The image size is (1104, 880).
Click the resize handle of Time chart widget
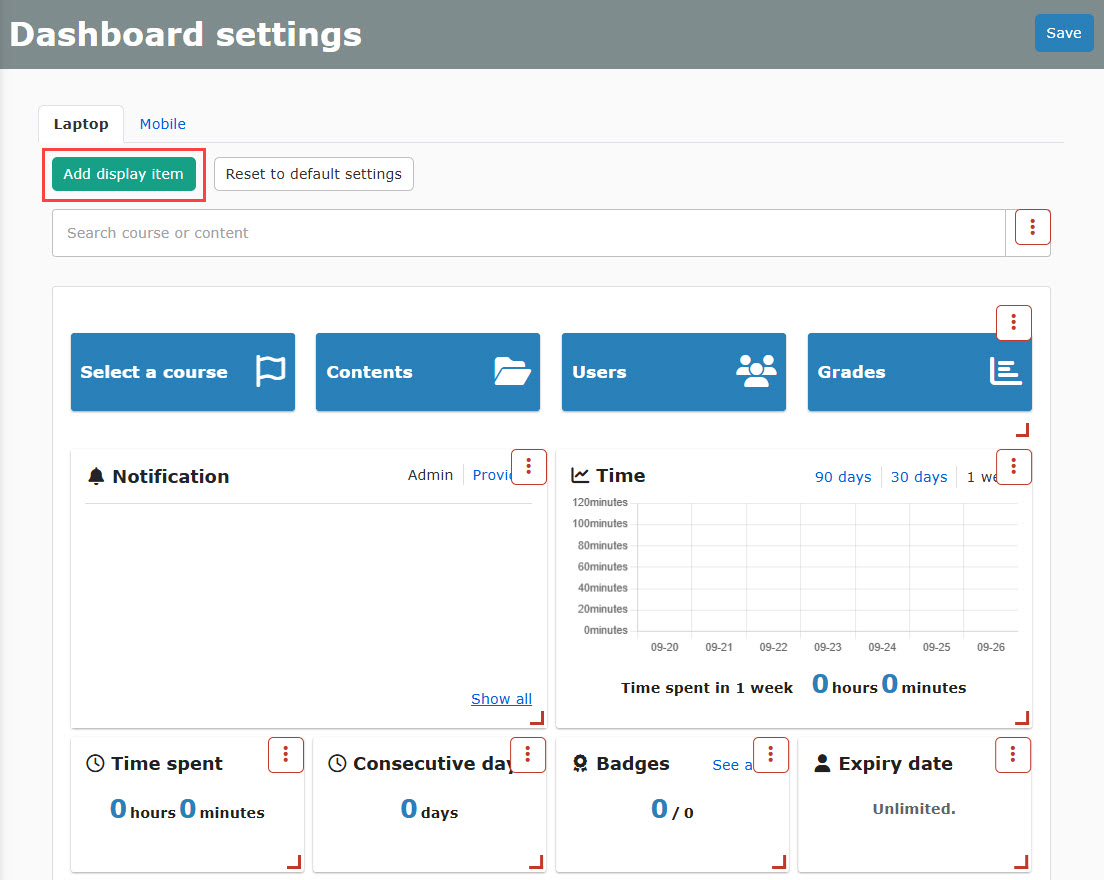[1021, 717]
